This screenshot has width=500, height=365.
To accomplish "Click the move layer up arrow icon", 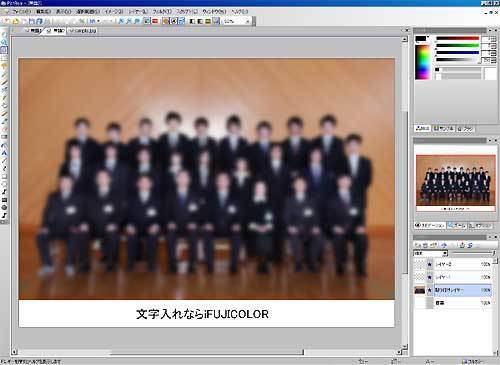I will click(x=444, y=245).
